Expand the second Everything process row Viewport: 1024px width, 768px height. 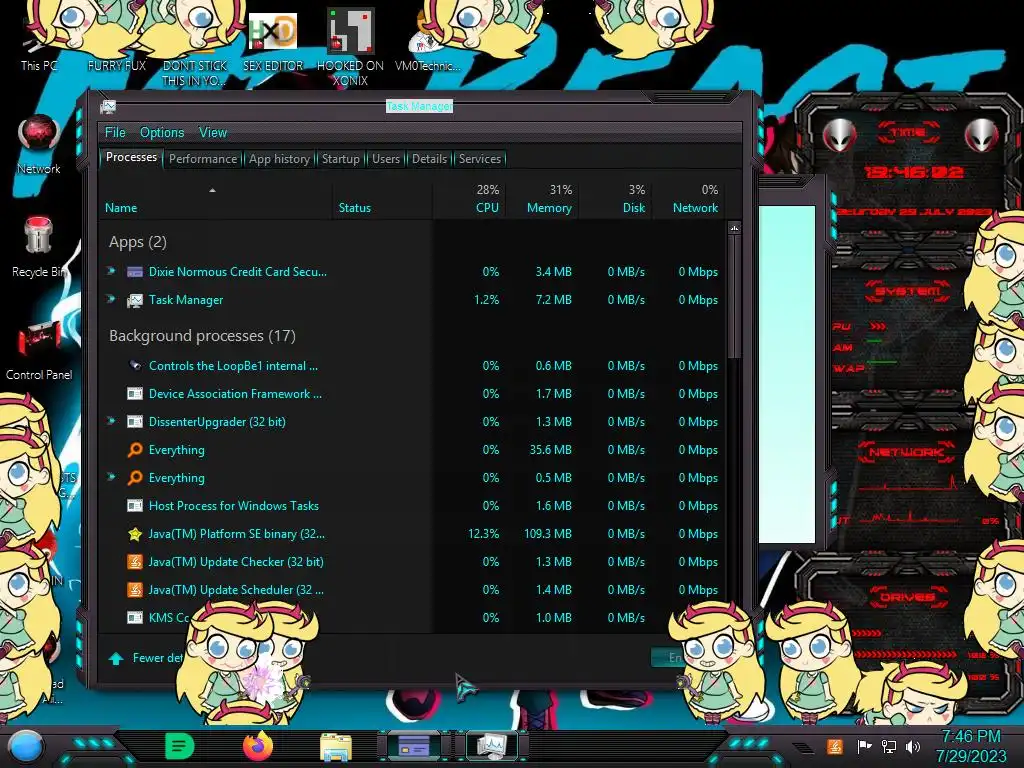pos(112,477)
